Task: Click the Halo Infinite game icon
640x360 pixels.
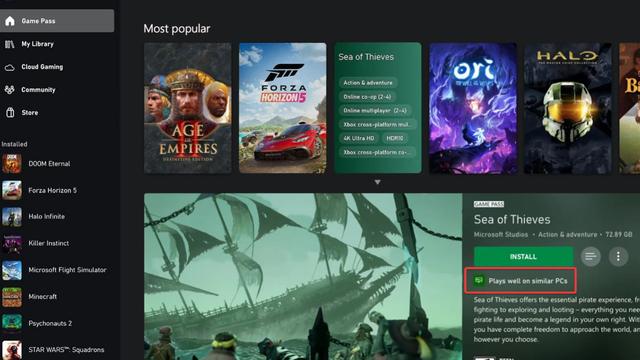Action: [12, 217]
